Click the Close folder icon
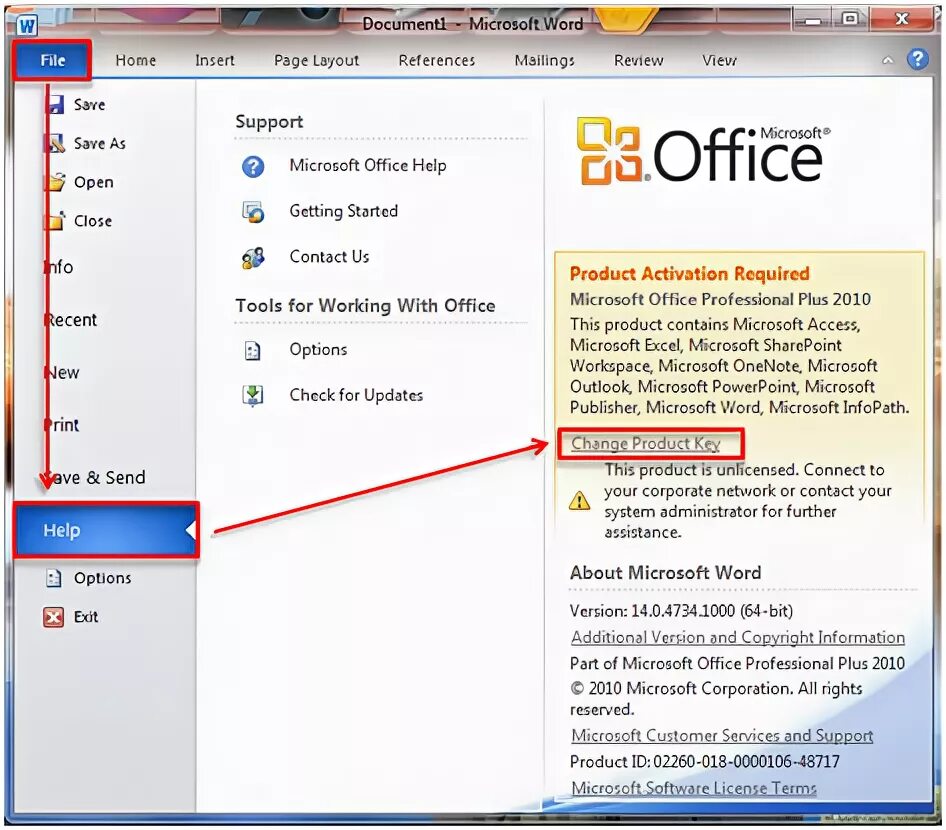Screen dimensions: 946x830 56,221
